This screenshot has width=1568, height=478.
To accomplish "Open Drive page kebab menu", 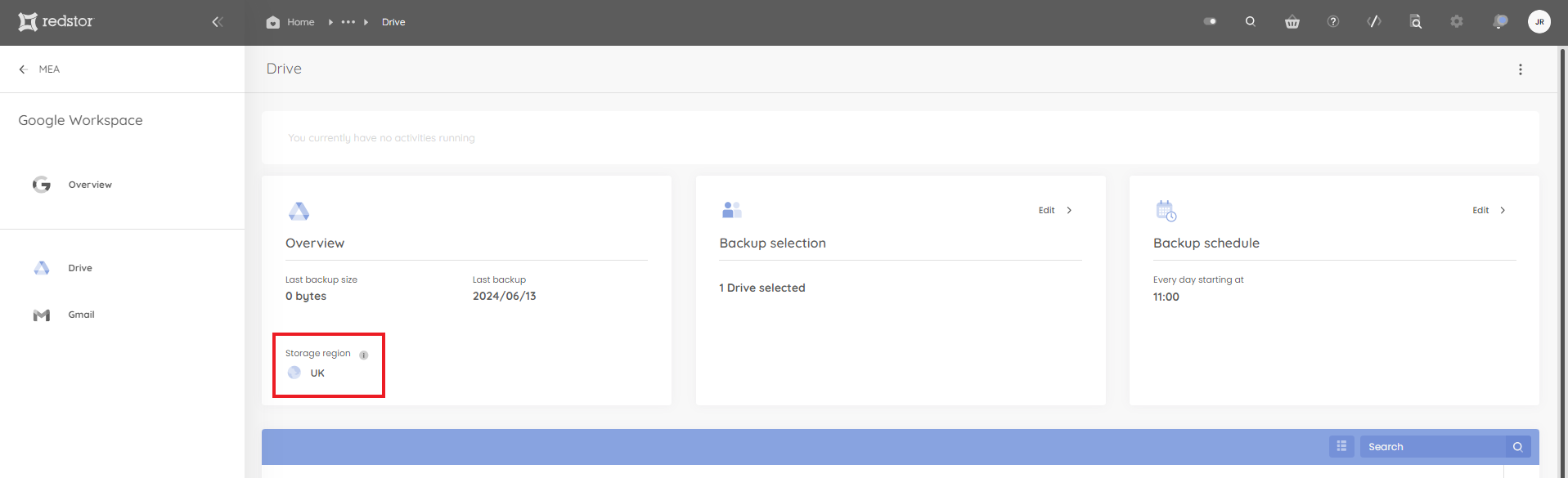I will pyautogui.click(x=1521, y=69).
